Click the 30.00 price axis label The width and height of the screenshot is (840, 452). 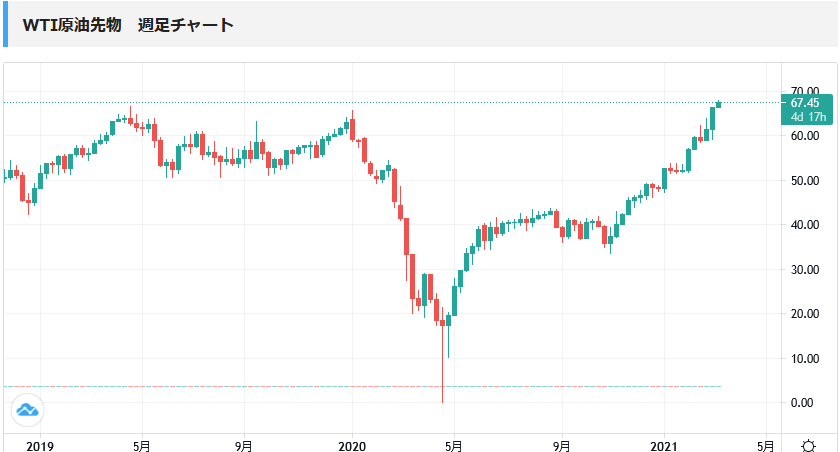[805, 270]
